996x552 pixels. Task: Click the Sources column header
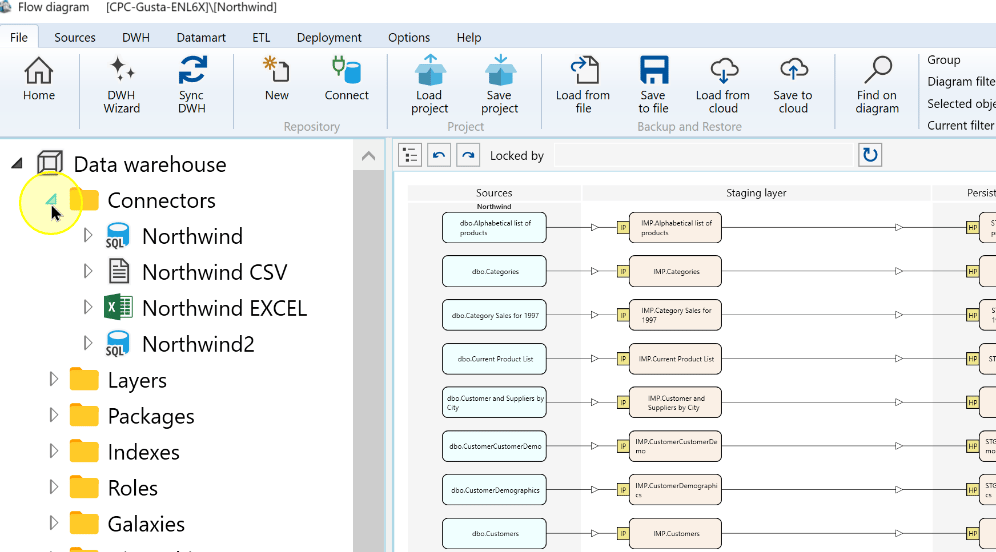(494, 193)
